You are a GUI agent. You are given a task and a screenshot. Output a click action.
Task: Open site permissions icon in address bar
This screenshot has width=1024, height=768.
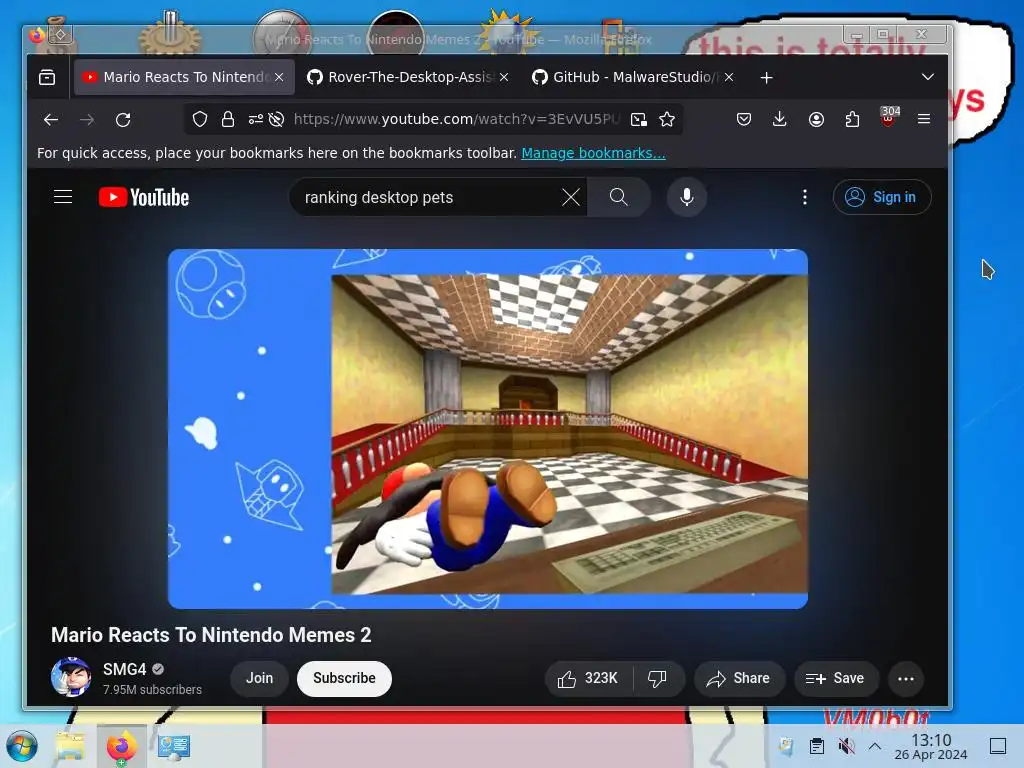pos(255,119)
